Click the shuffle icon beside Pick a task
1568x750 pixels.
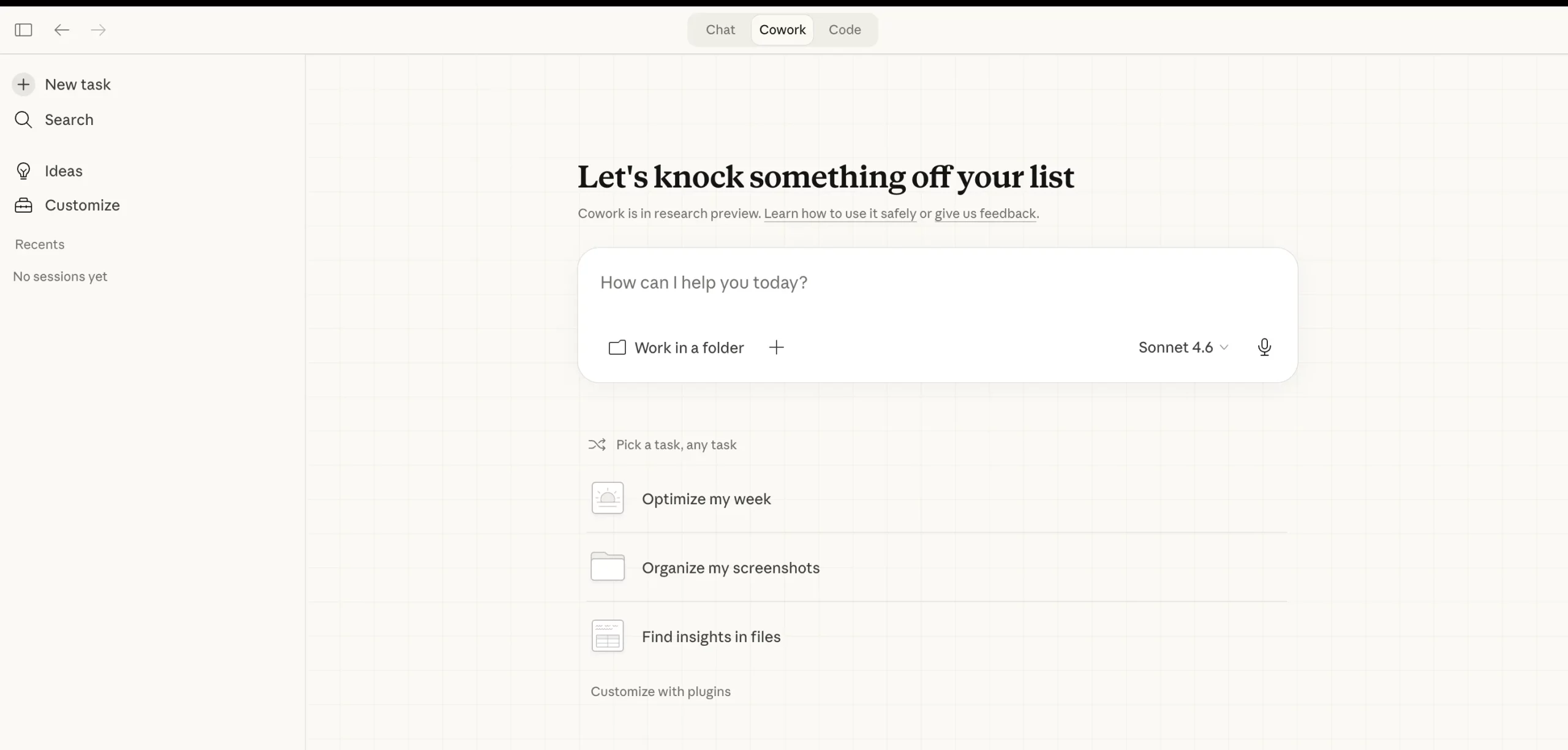click(x=597, y=444)
